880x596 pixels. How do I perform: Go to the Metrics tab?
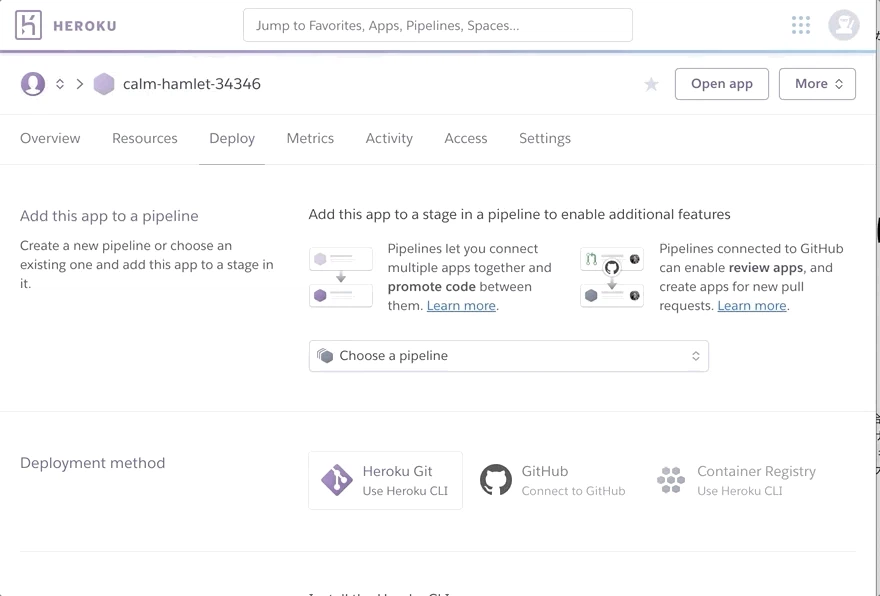coord(310,139)
